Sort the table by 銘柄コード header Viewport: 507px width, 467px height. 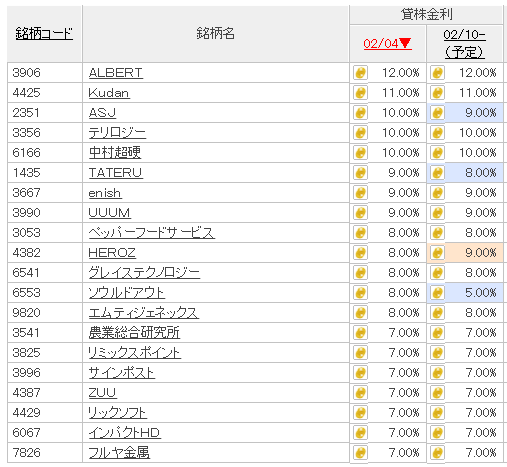click(44, 34)
